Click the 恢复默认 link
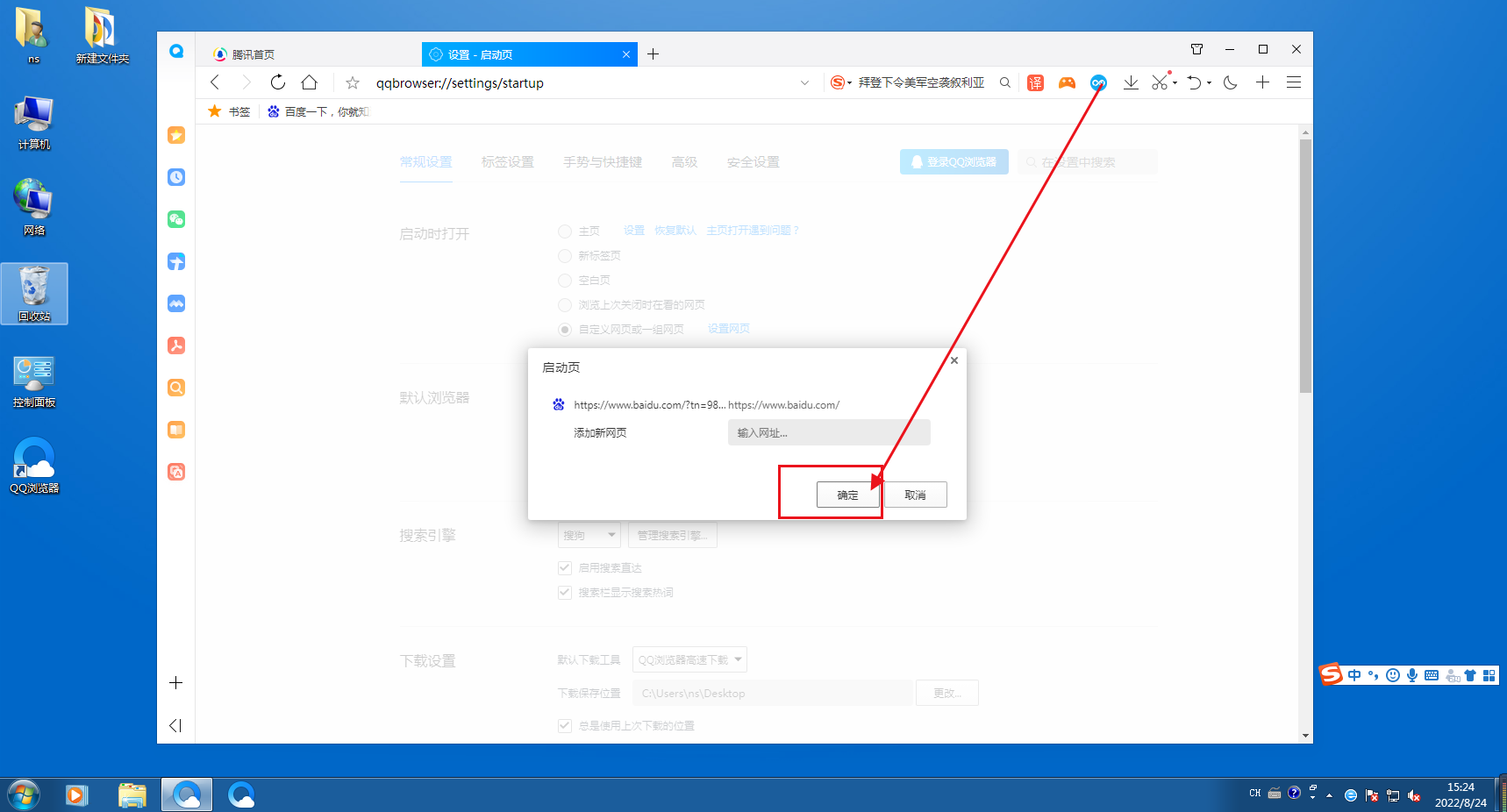1507x812 pixels. (675, 231)
